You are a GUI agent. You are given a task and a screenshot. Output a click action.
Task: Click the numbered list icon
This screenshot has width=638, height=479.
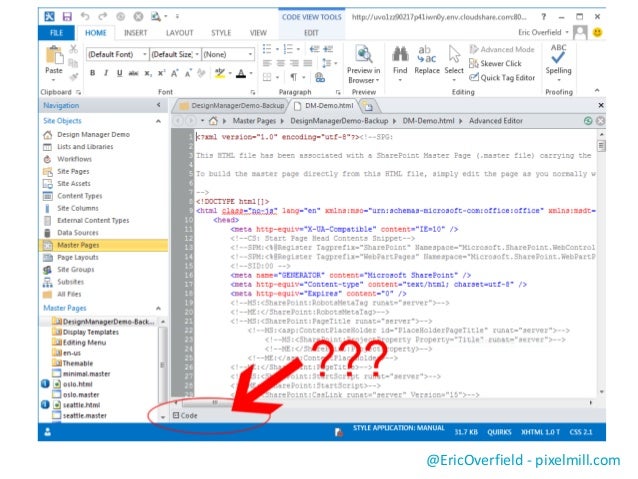[x=288, y=49]
